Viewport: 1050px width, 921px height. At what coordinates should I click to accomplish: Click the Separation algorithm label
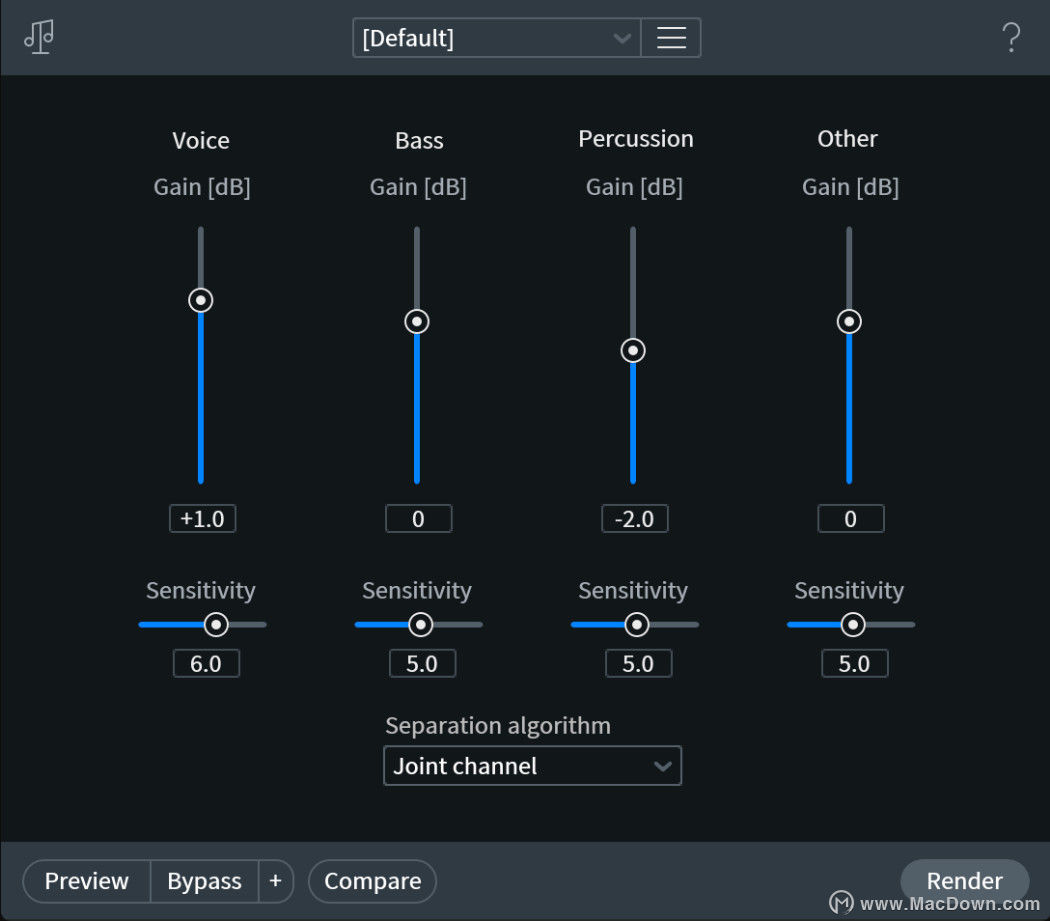click(x=498, y=725)
